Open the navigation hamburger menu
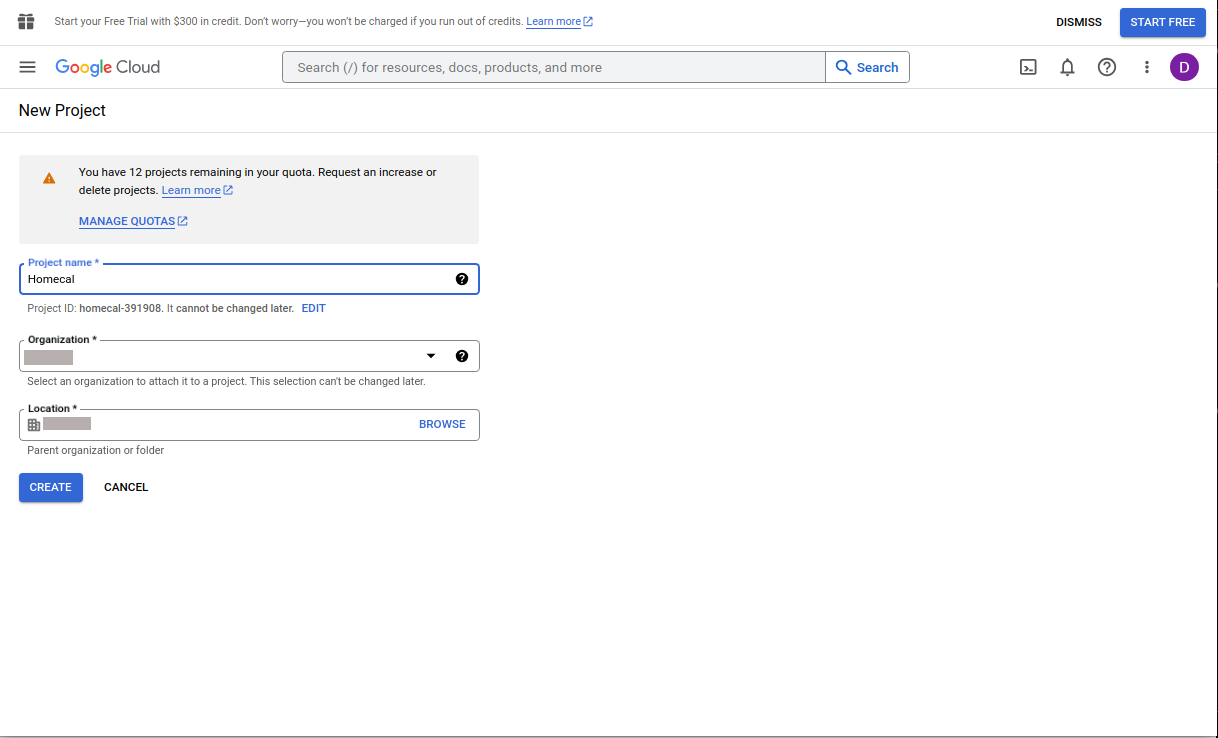 [27, 67]
